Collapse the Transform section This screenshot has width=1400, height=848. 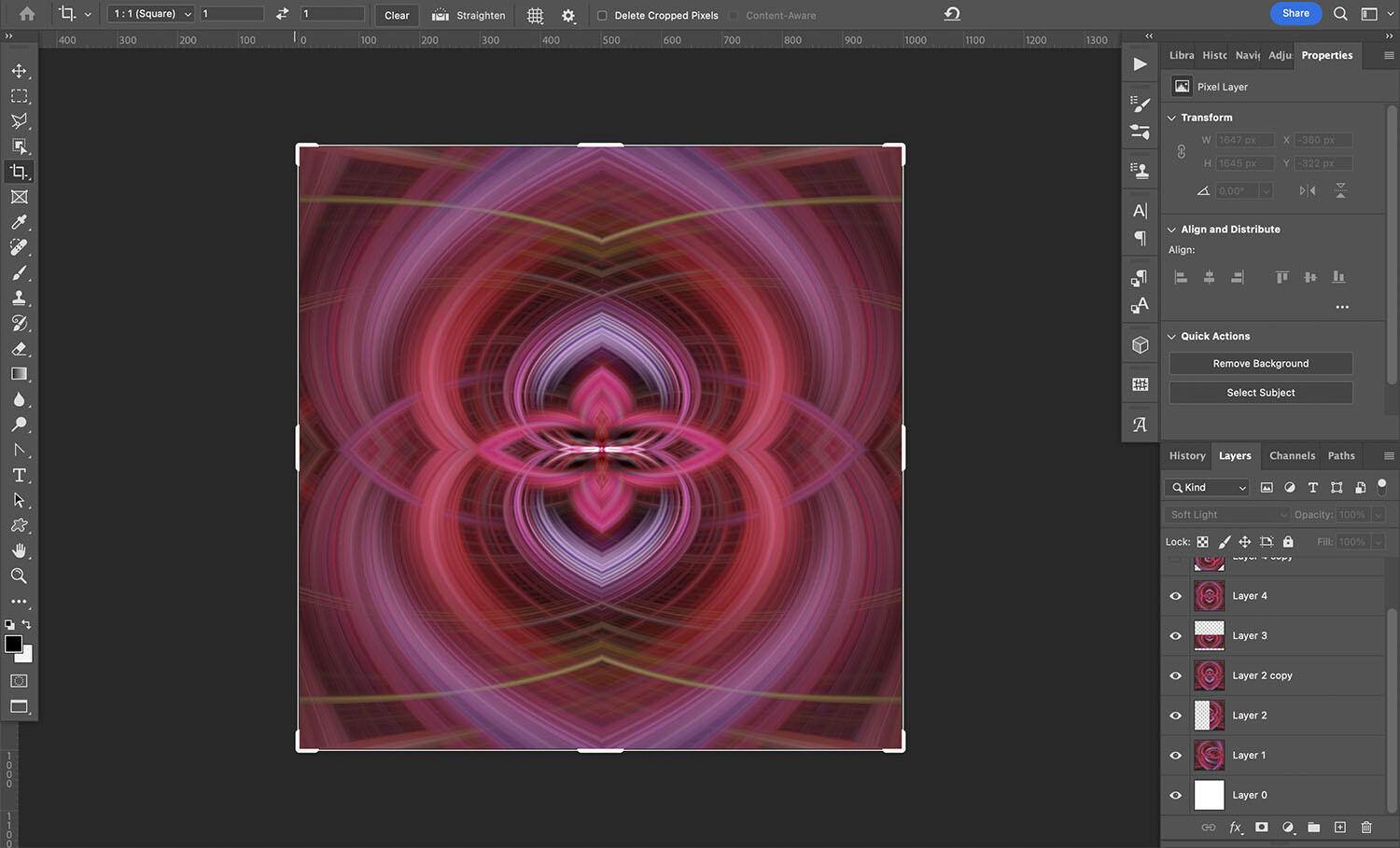(x=1172, y=118)
